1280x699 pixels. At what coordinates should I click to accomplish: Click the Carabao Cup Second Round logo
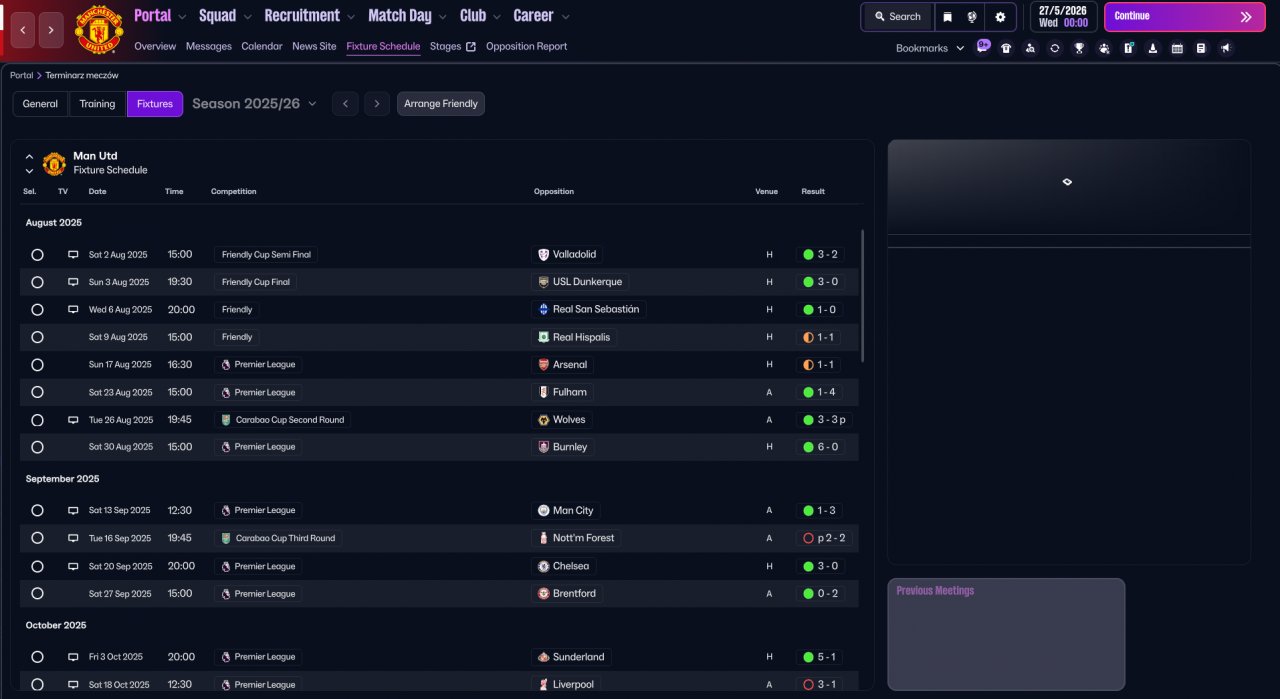[x=226, y=420]
